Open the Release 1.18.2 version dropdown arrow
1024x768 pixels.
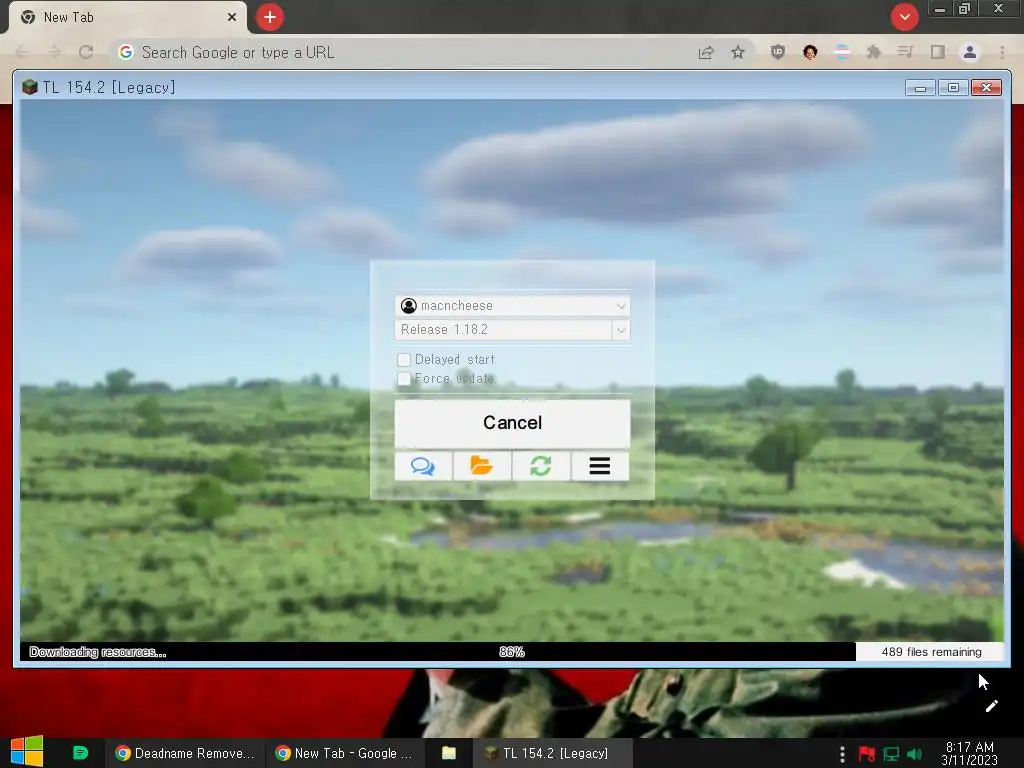pyautogui.click(x=621, y=330)
